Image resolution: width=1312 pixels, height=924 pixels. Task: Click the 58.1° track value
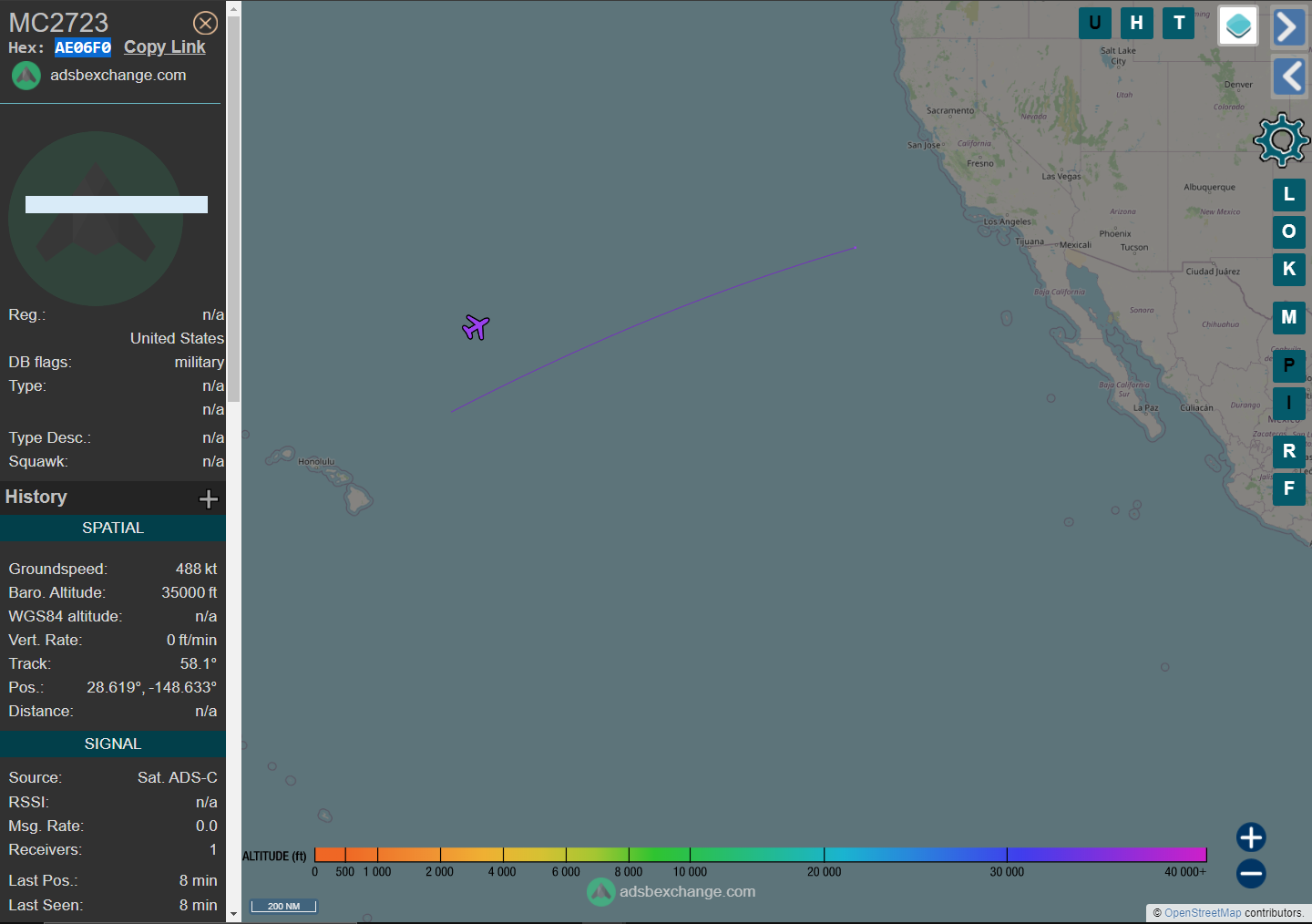point(199,663)
